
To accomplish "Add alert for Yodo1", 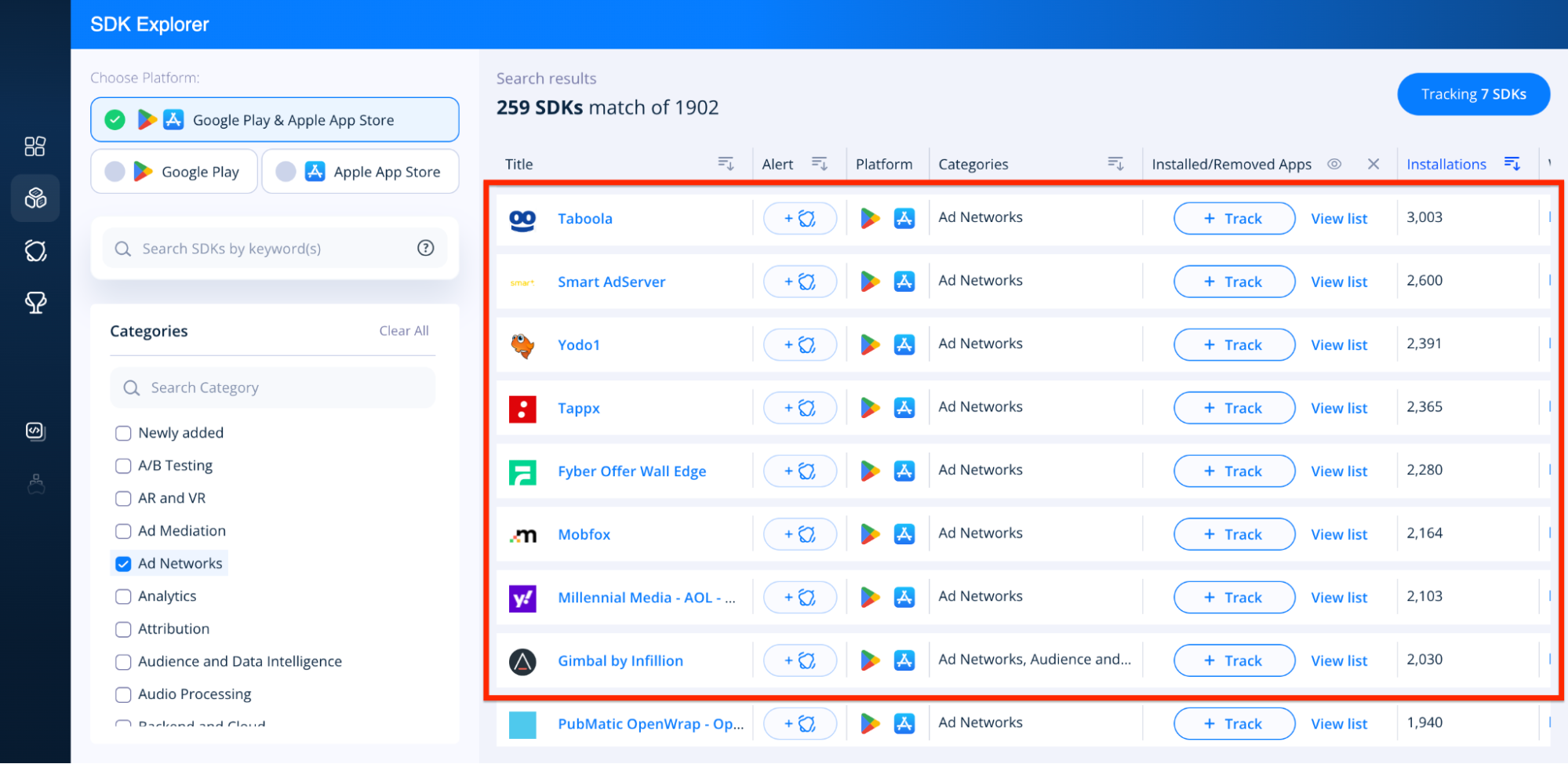I will (x=800, y=345).
